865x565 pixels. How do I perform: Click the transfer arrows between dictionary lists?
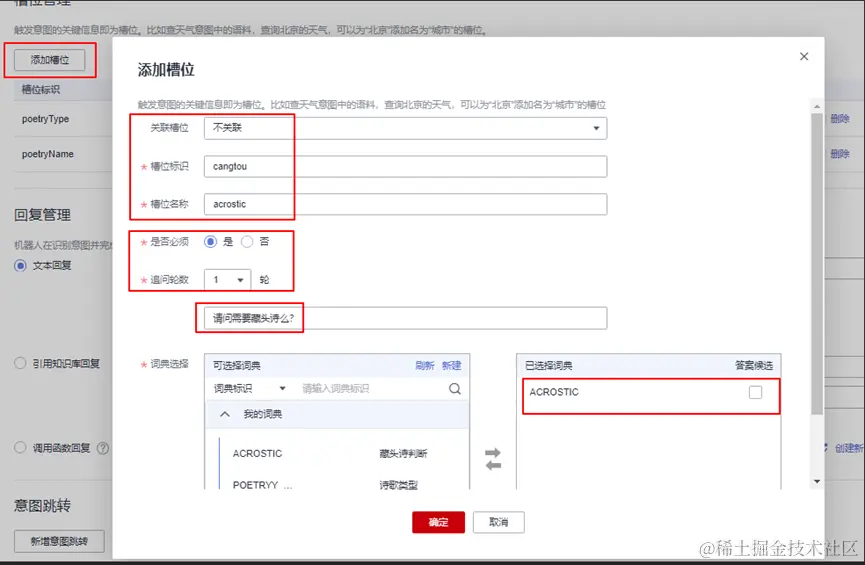pos(493,459)
